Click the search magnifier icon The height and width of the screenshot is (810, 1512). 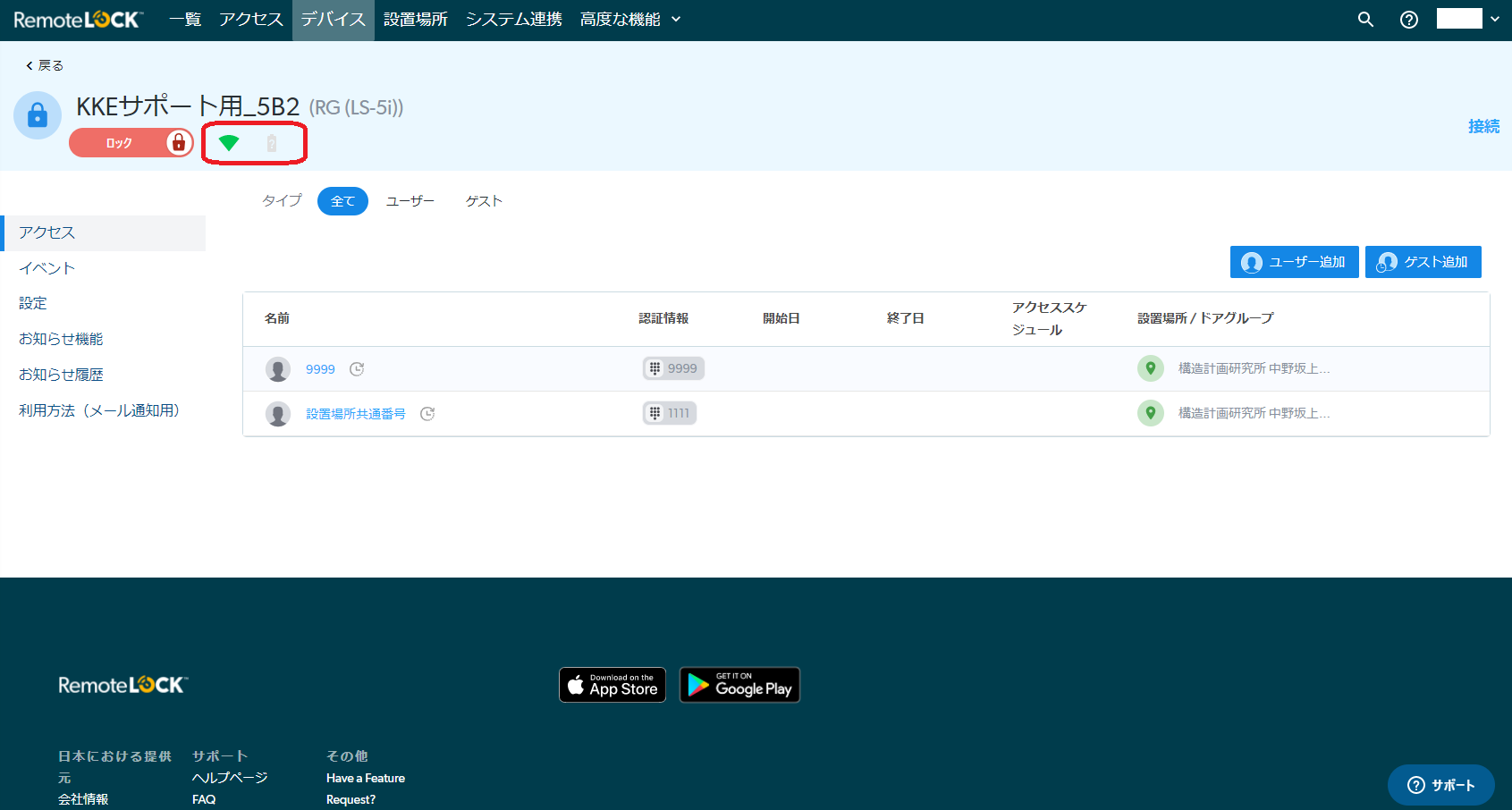click(1365, 20)
